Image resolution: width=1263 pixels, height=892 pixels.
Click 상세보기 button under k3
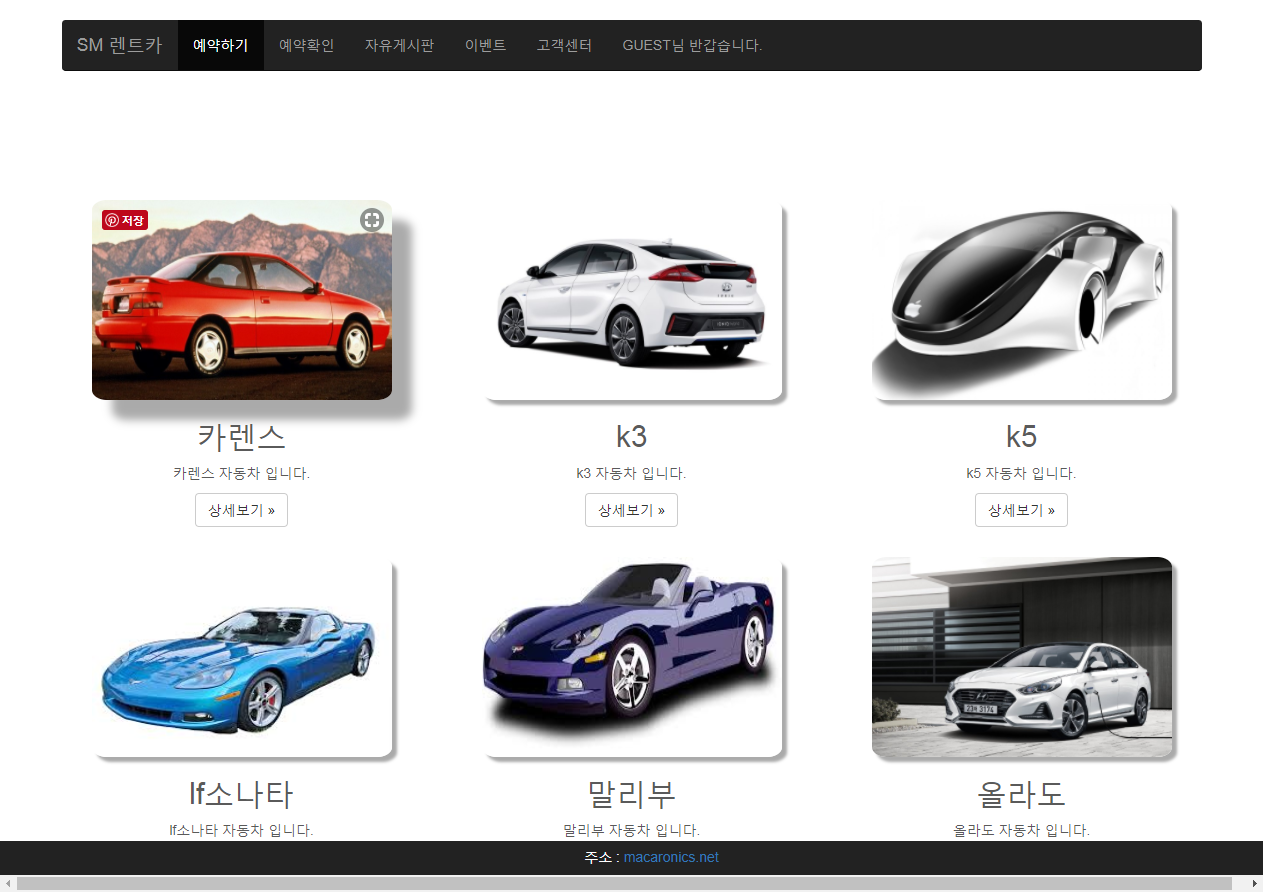tap(631, 510)
